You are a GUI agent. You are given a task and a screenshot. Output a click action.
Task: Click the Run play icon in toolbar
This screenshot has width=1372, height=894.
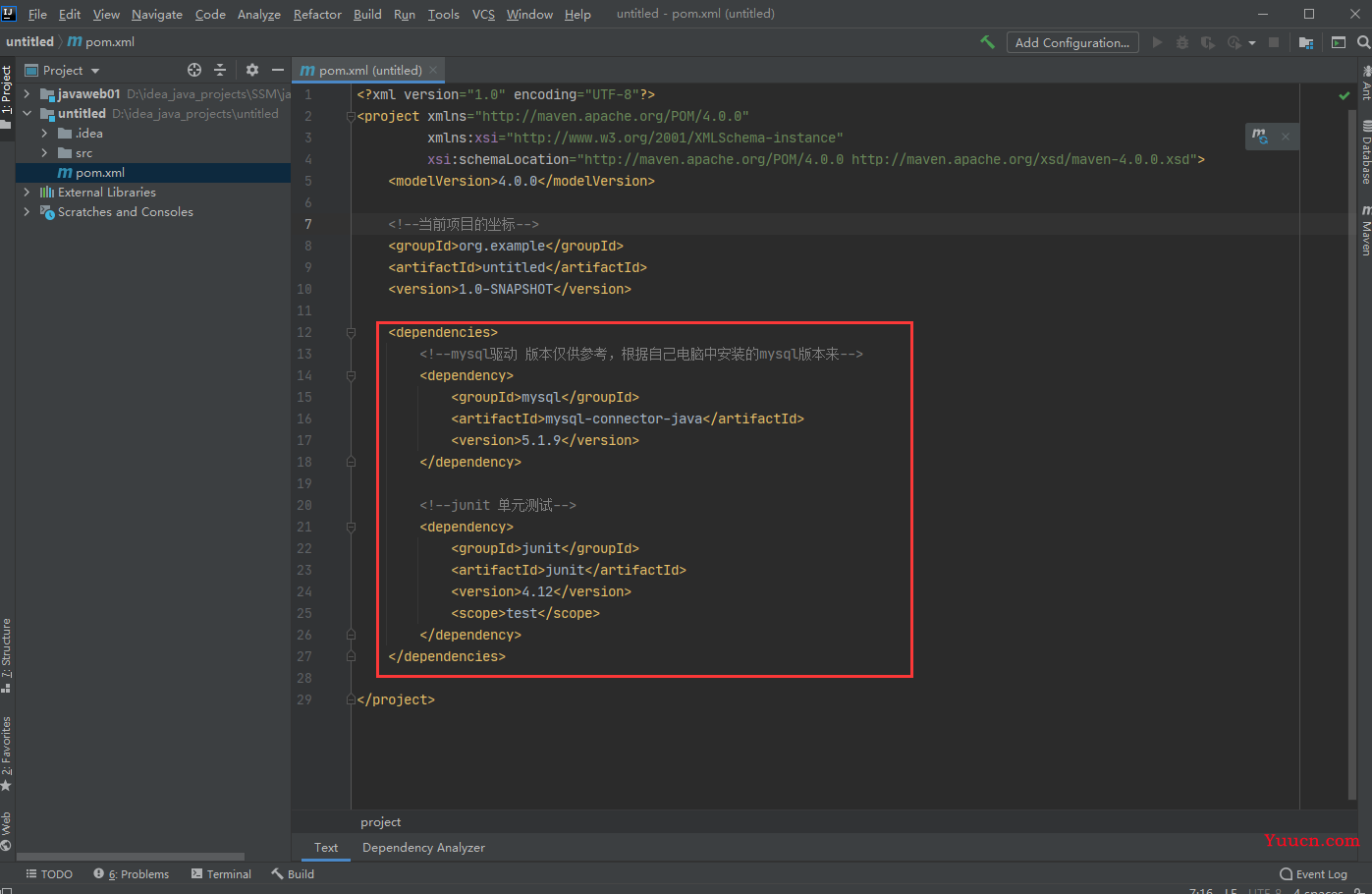pyautogui.click(x=1157, y=42)
